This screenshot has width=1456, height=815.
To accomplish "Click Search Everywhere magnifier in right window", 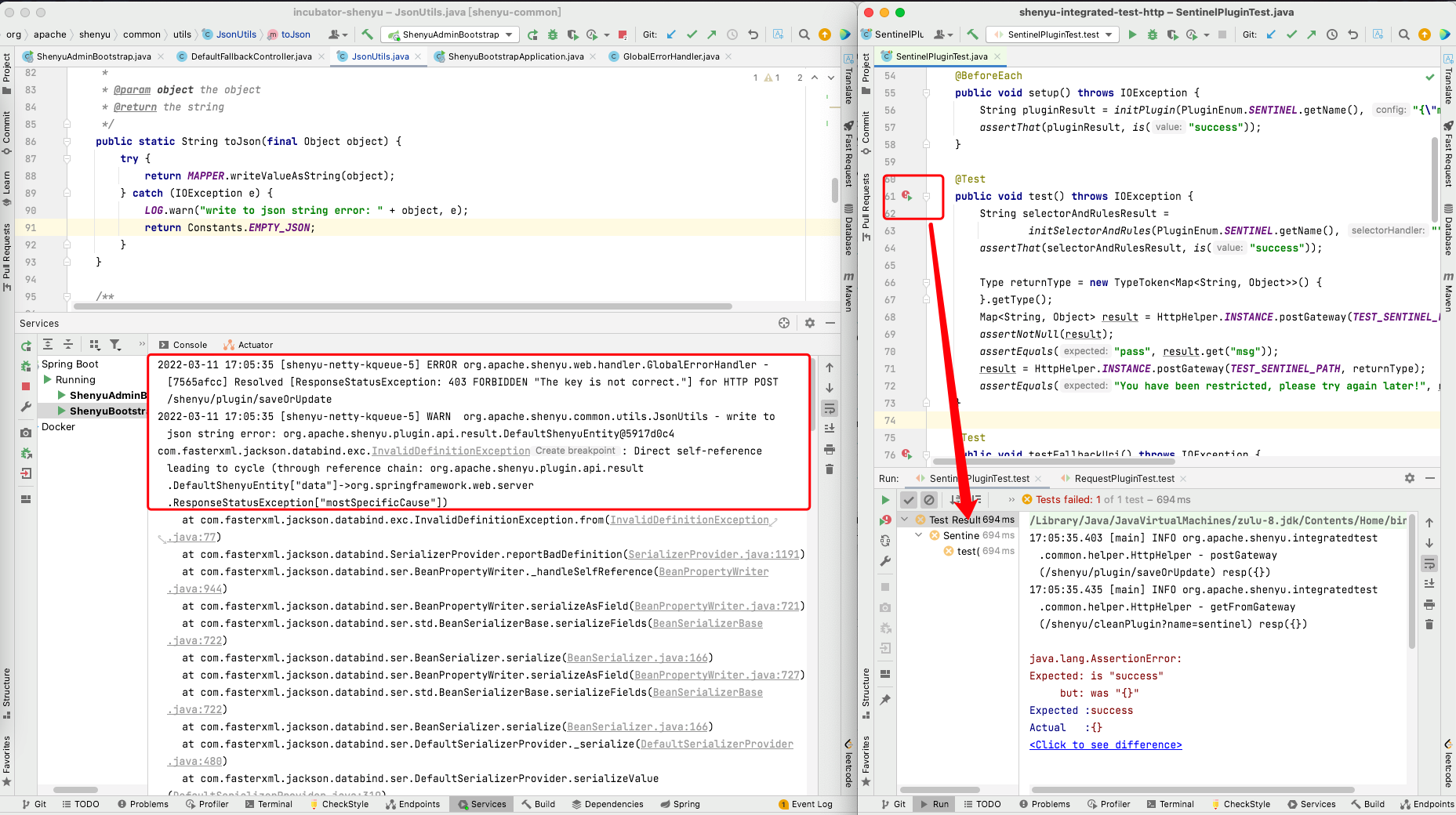I will pos(1403,34).
